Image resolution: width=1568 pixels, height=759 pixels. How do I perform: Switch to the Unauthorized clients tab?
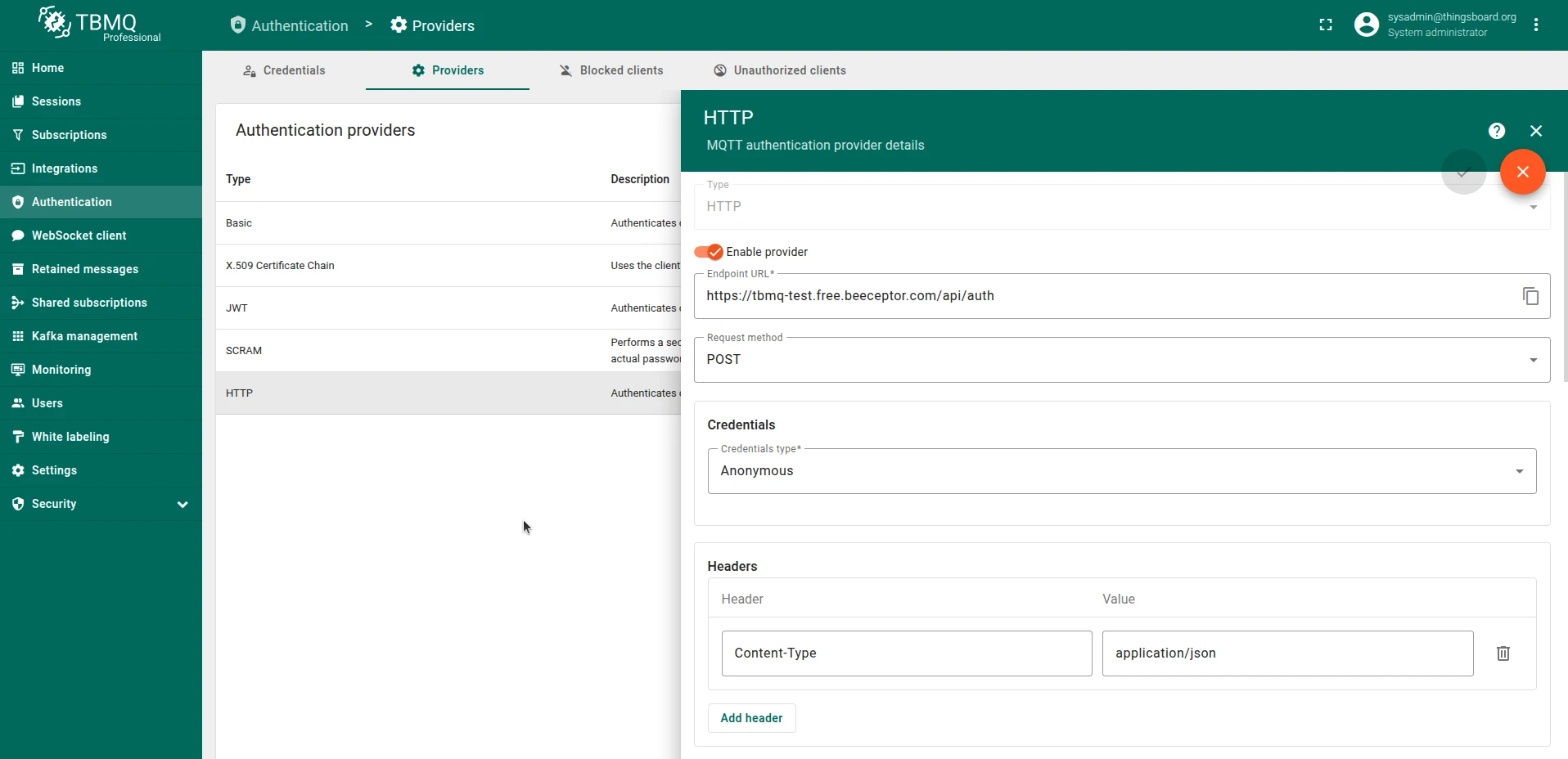point(780,70)
